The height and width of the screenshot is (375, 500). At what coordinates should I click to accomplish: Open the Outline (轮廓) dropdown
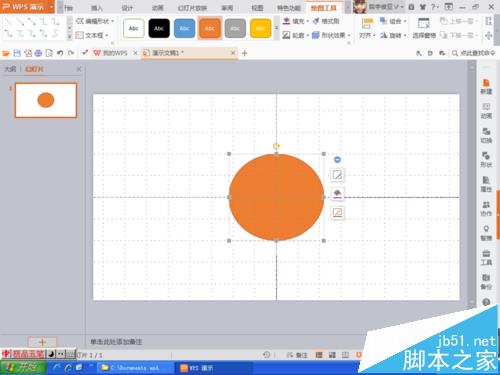click(295, 35)
